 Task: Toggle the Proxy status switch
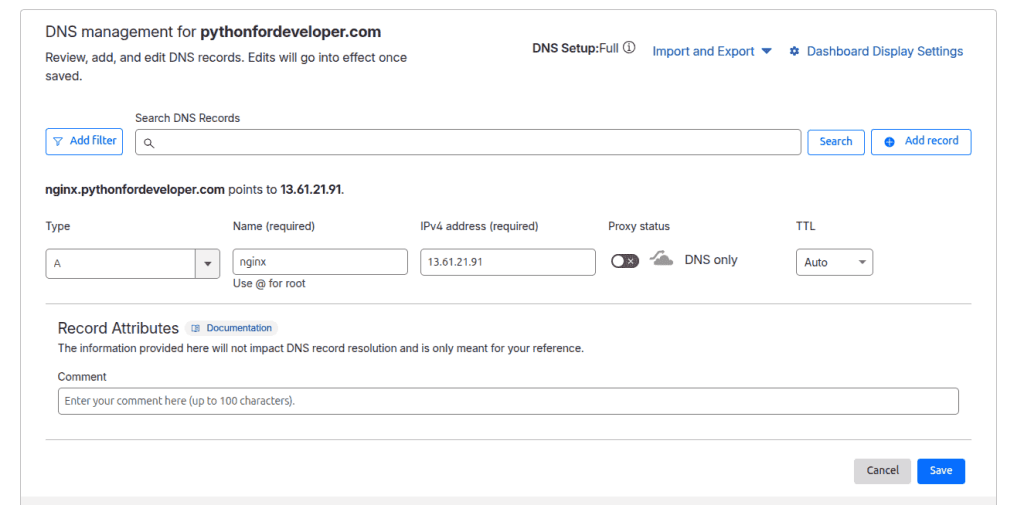(x=625, y=261)
